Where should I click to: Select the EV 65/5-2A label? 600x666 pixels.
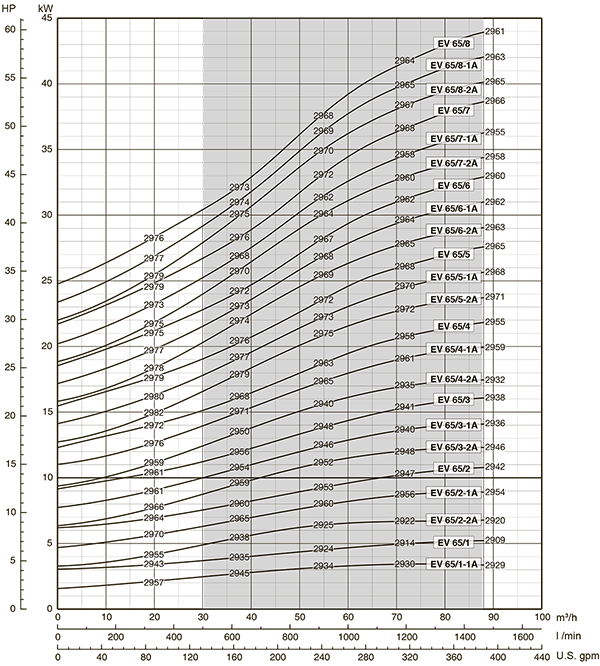click(454, 299)
